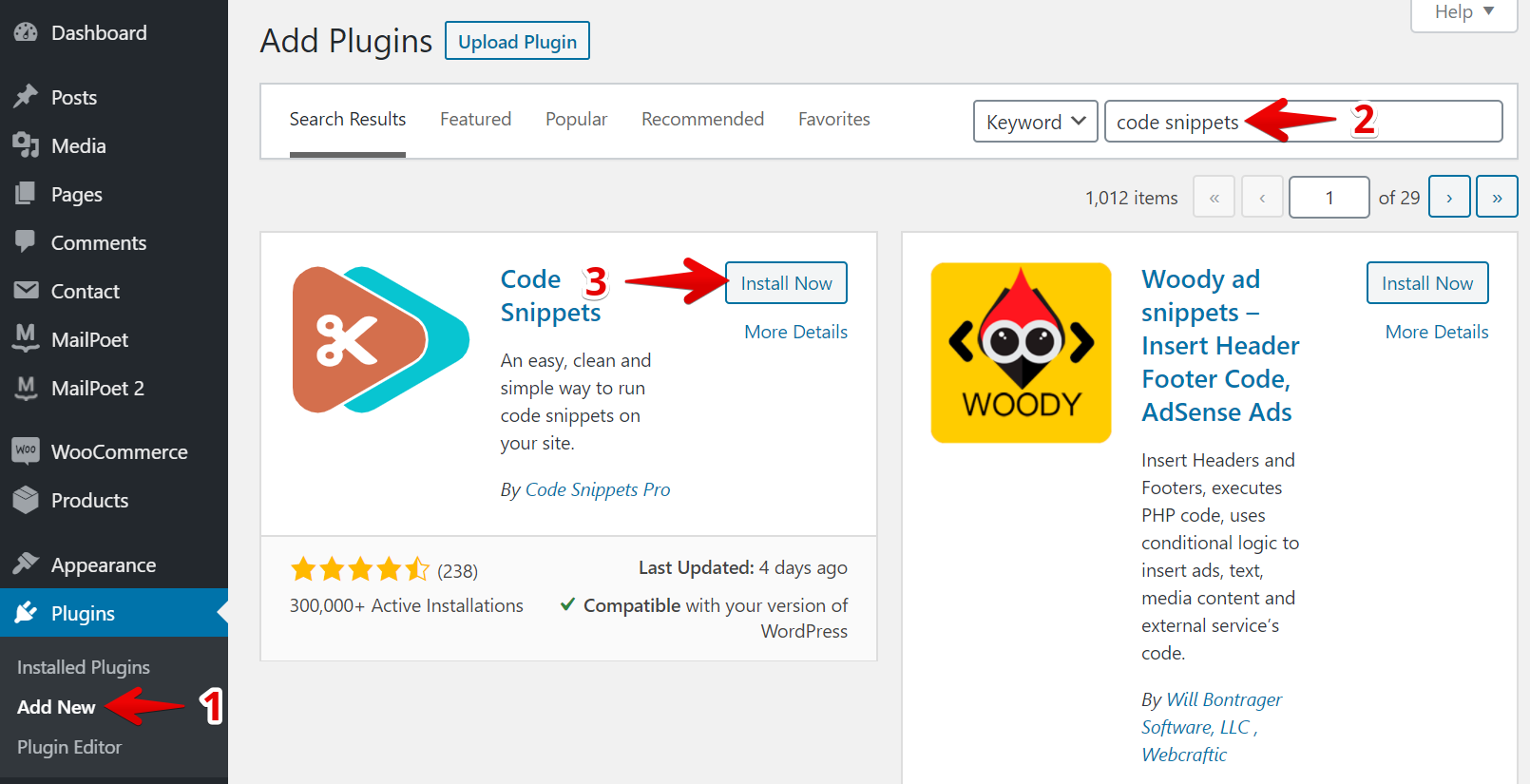Click '300,000+ Active Installations' text
Screen dimensions: 1530x784
click(407, 605)
